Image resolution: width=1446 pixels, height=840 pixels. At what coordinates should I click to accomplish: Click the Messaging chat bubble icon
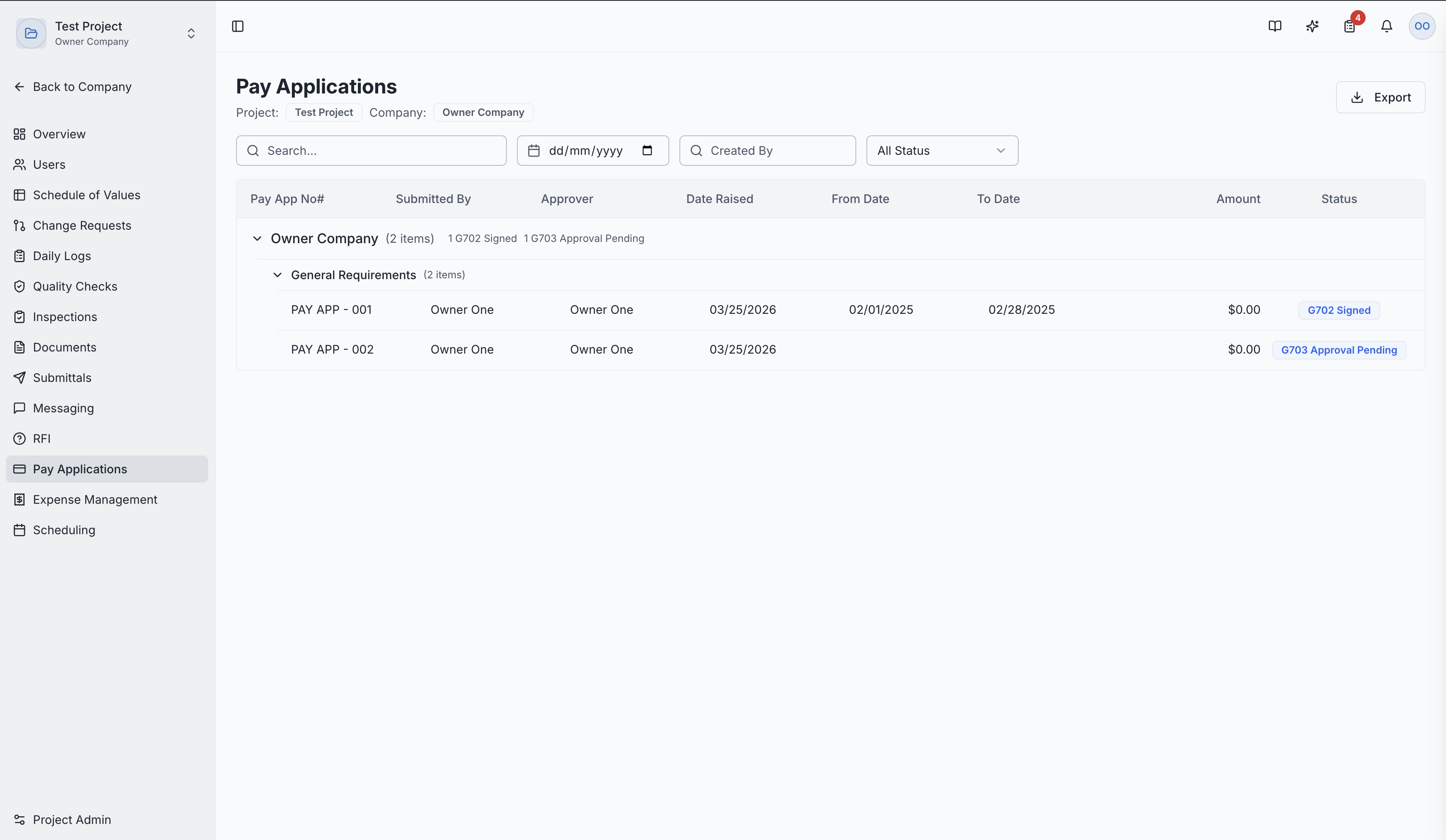(x=19, y=408)
